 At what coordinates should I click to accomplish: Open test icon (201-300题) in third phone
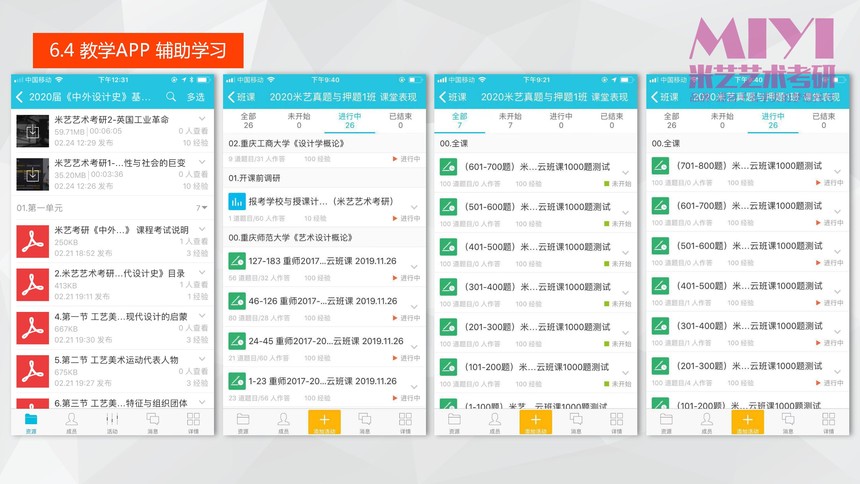[449, 327]
